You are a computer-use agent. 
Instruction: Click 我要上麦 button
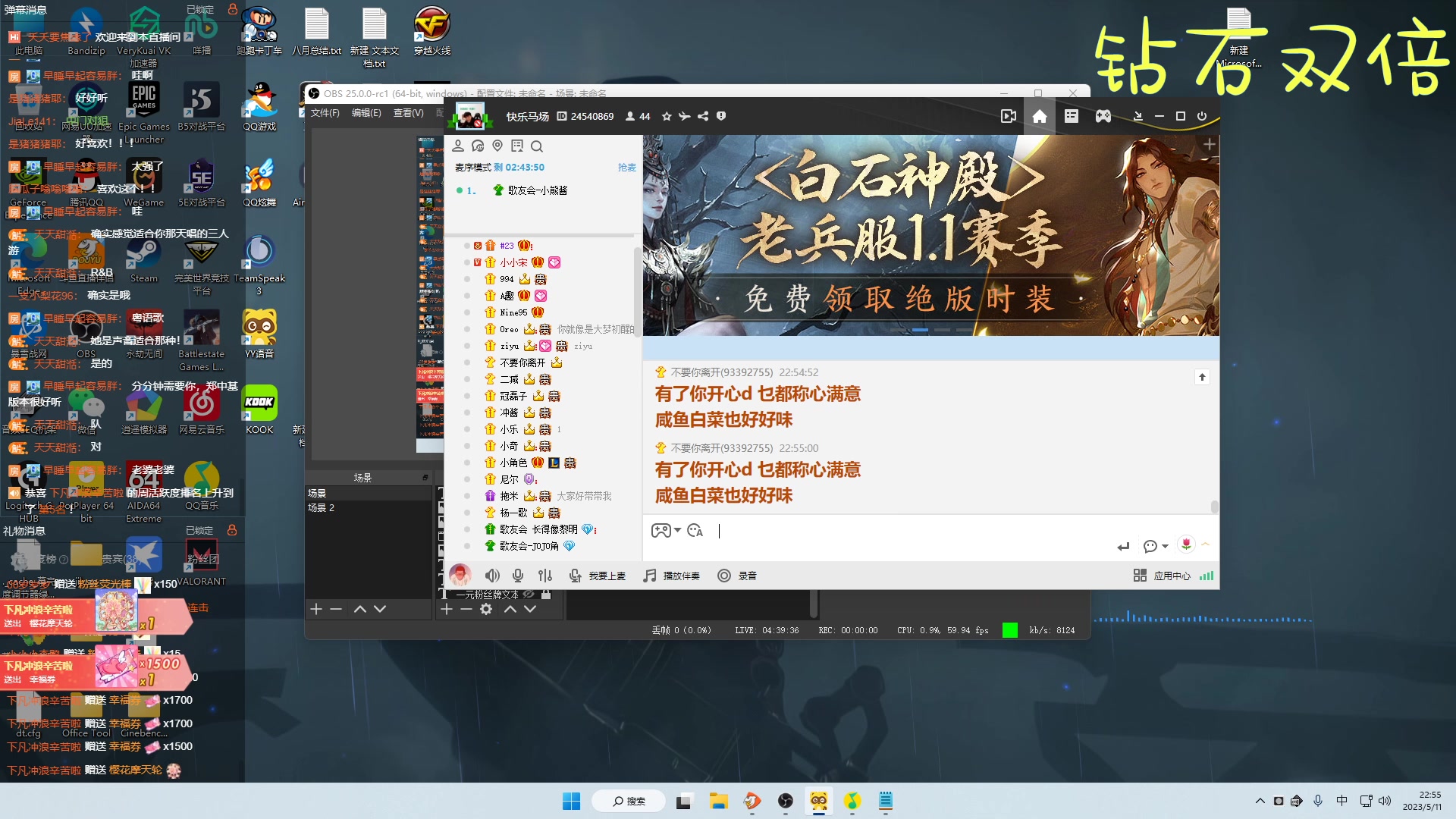coord(598,576)
